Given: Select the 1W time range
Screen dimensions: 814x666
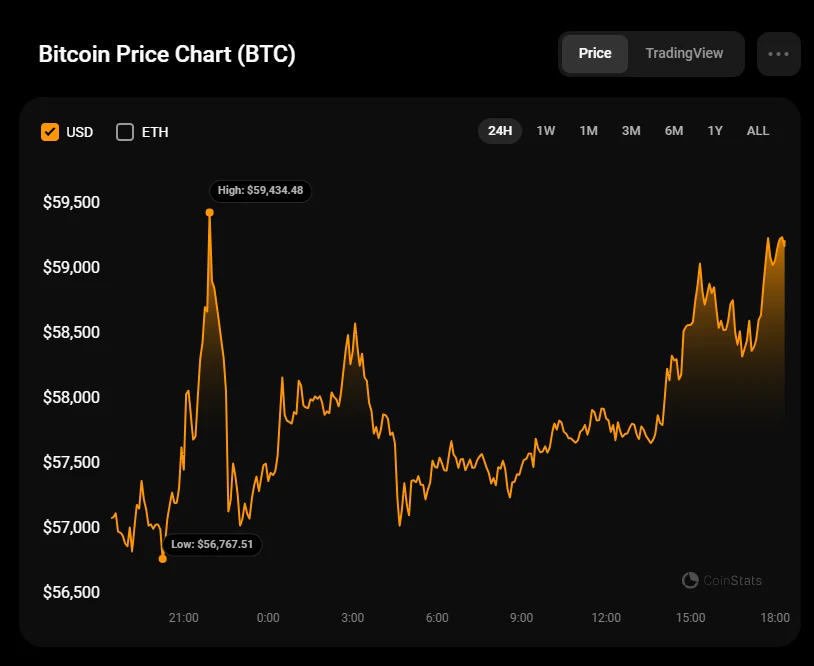Looking at the screenshot, I should coord(546,131).
